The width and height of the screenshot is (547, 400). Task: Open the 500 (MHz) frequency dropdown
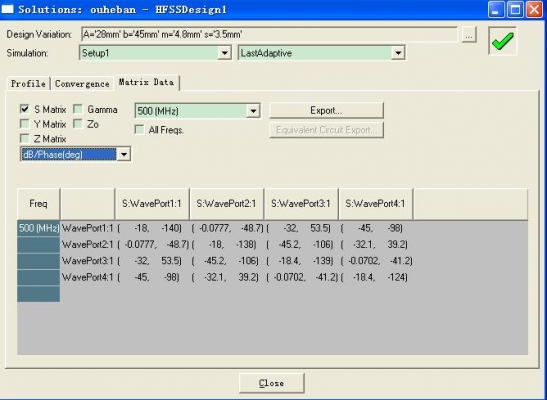coord(253,111)
